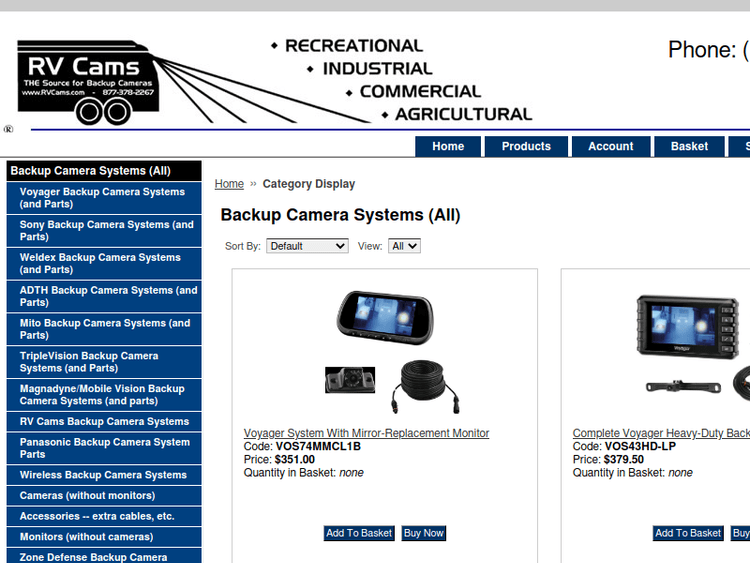
Task: Add VOS43HD-LP to basket
Action: (688, 533)
